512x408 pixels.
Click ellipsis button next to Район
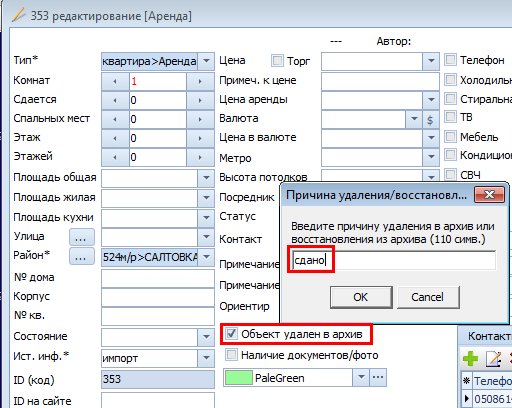coord(82,257)
